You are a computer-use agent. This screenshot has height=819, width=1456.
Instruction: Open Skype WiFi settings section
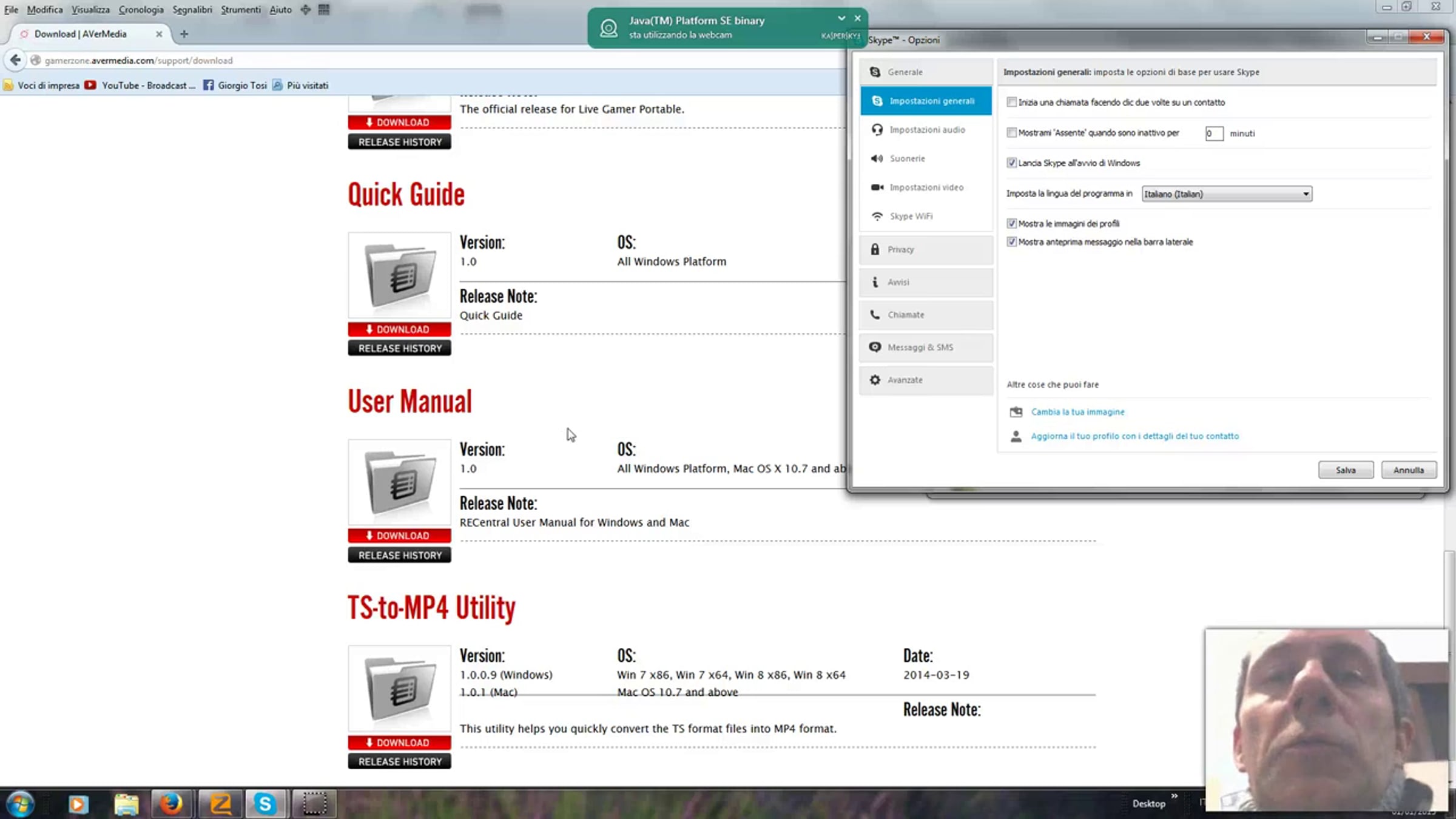926,216
